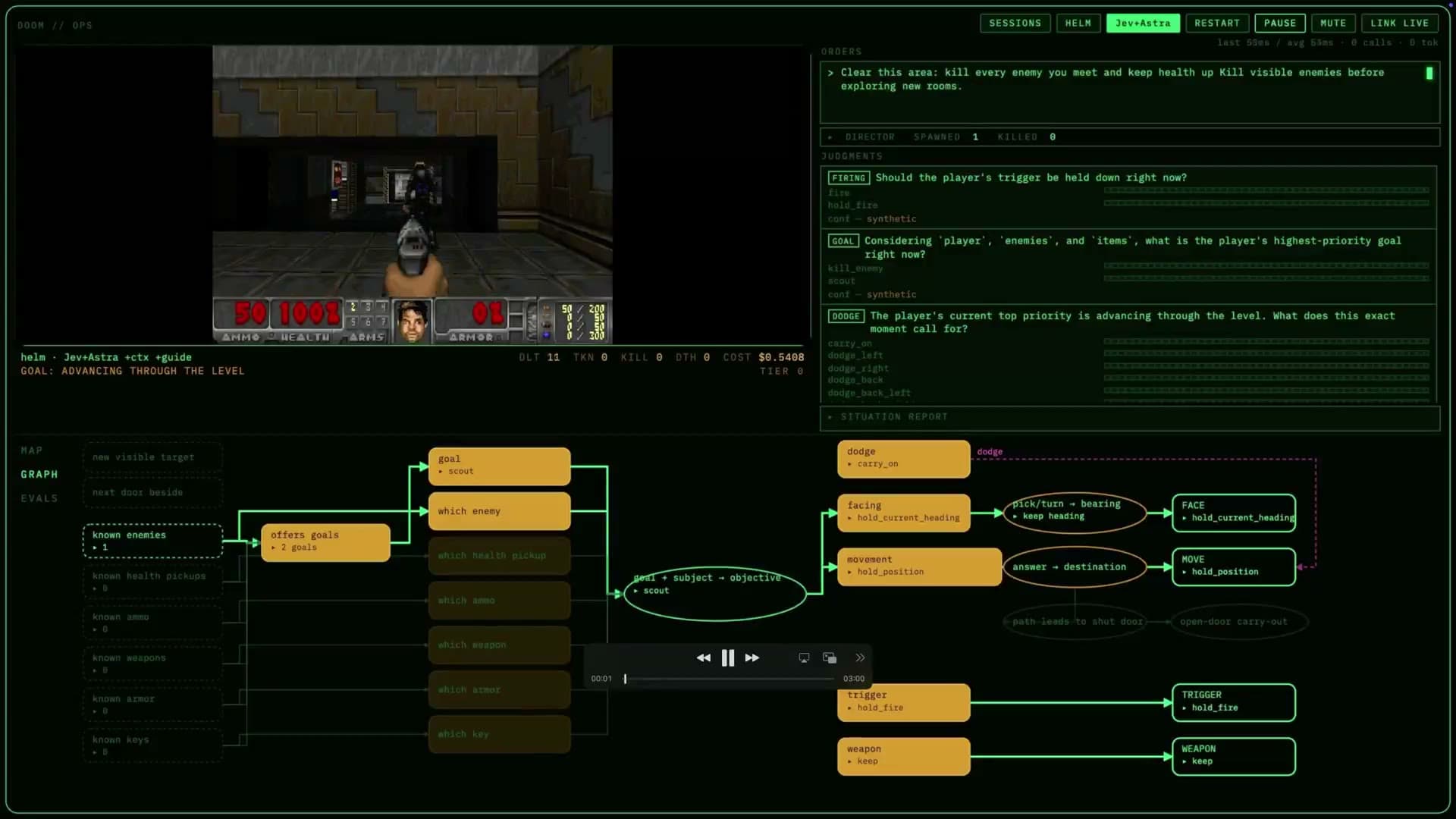Select the 'which enemy' node

499,511
